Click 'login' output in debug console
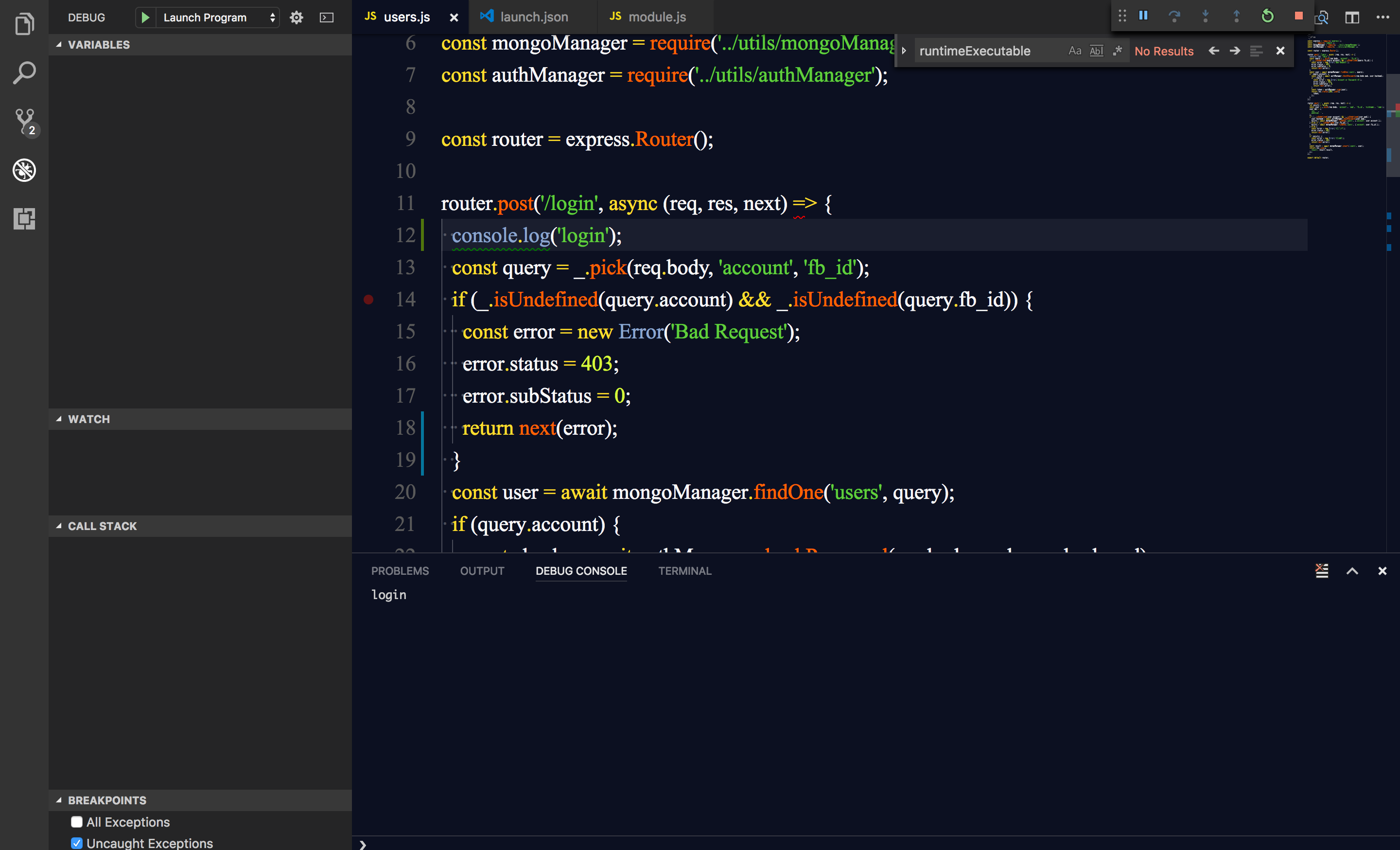Image resolution: width=1400 pixels, height=850 pixels. click(x=388, y=594)
